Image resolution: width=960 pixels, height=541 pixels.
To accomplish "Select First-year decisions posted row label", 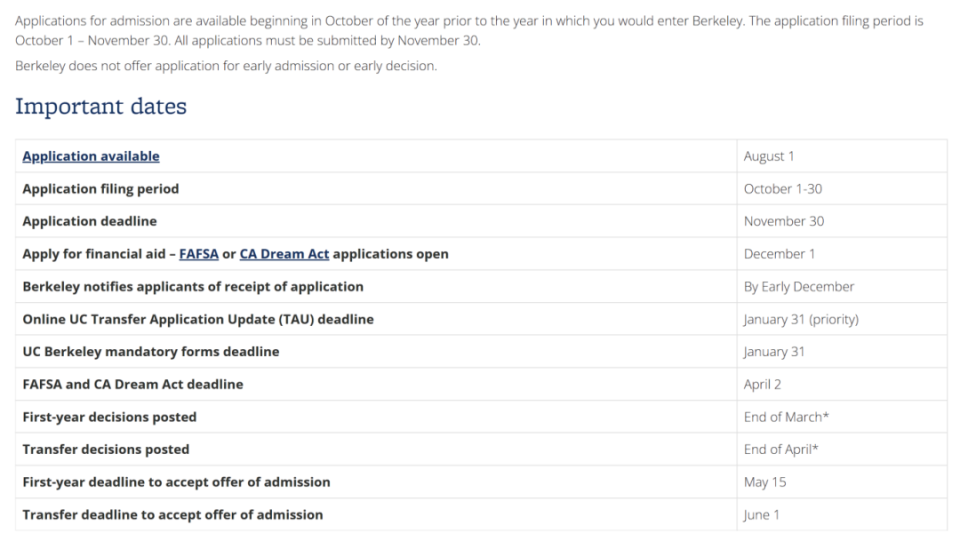I will (110, 417).
